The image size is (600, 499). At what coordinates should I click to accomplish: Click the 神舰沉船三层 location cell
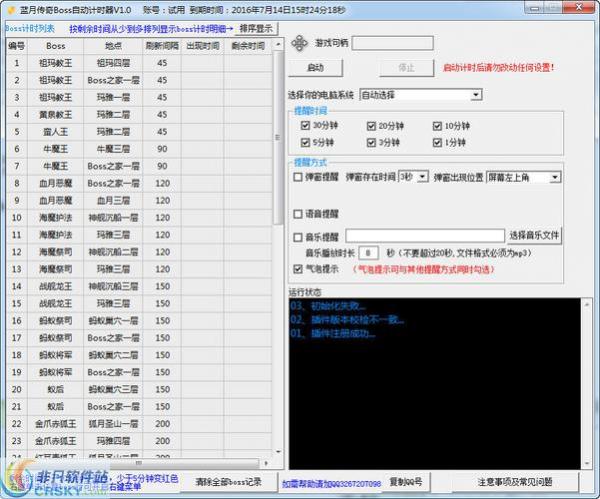coord(113,286)
